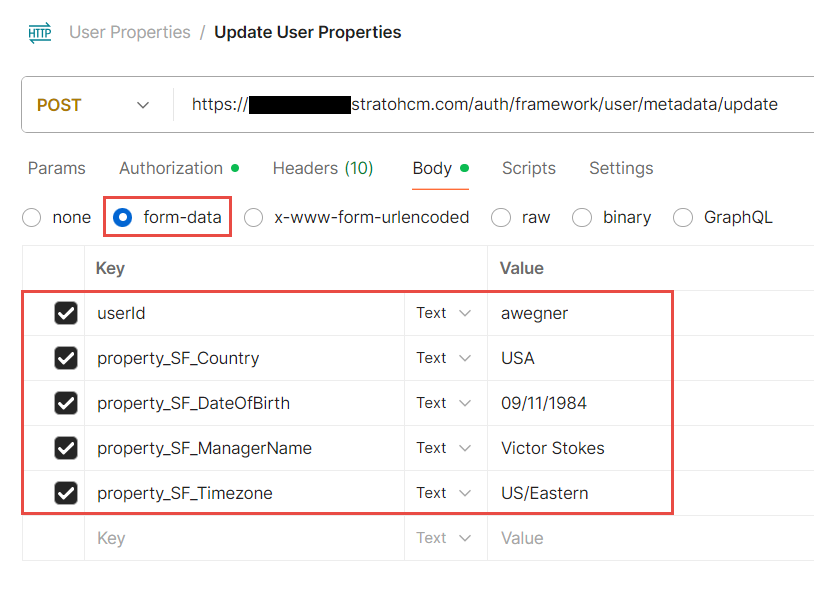Click the HTTP request icon

[40, 33]
